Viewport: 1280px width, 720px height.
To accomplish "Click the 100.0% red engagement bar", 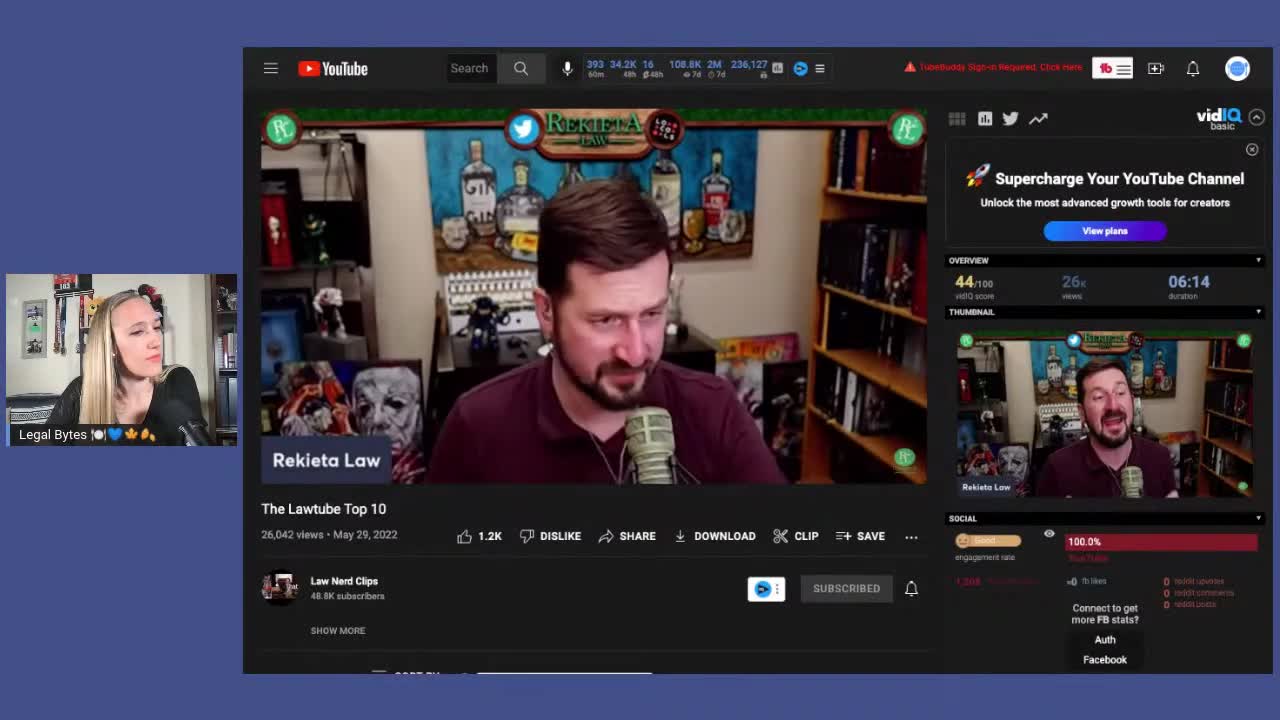I will click(x=1161, y=542).
